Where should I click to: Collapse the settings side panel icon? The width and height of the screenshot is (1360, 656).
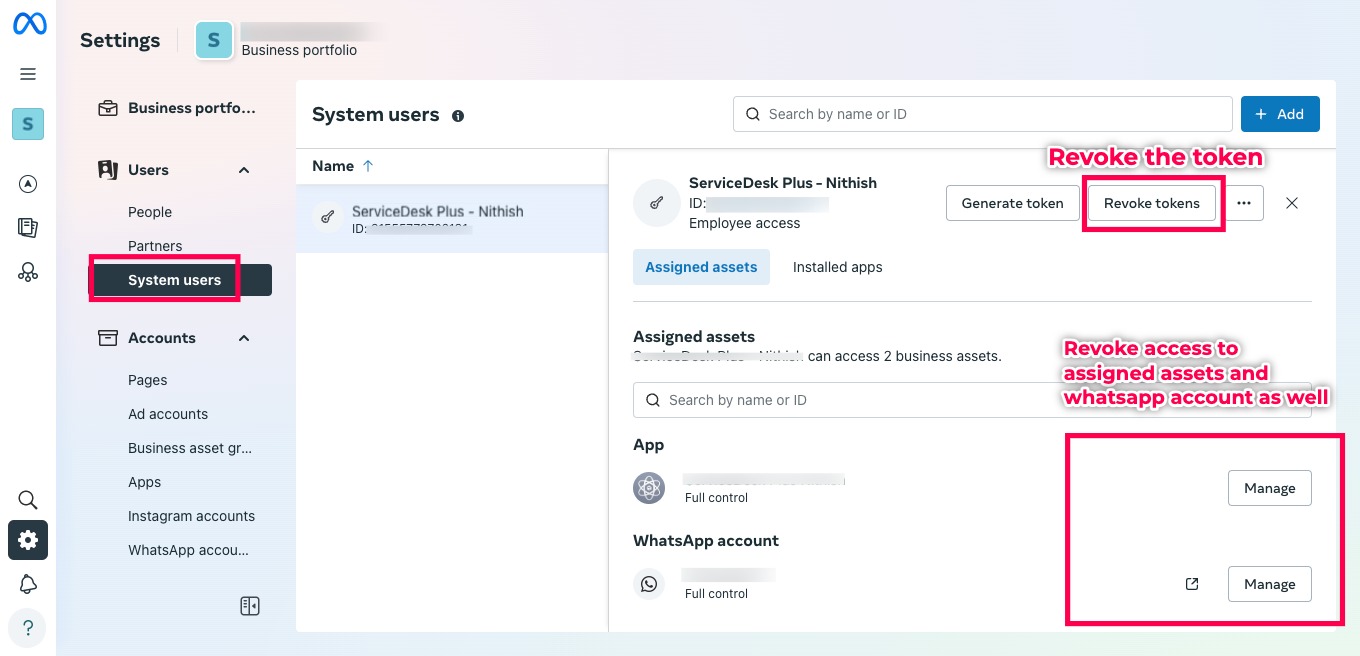(250, 606)
